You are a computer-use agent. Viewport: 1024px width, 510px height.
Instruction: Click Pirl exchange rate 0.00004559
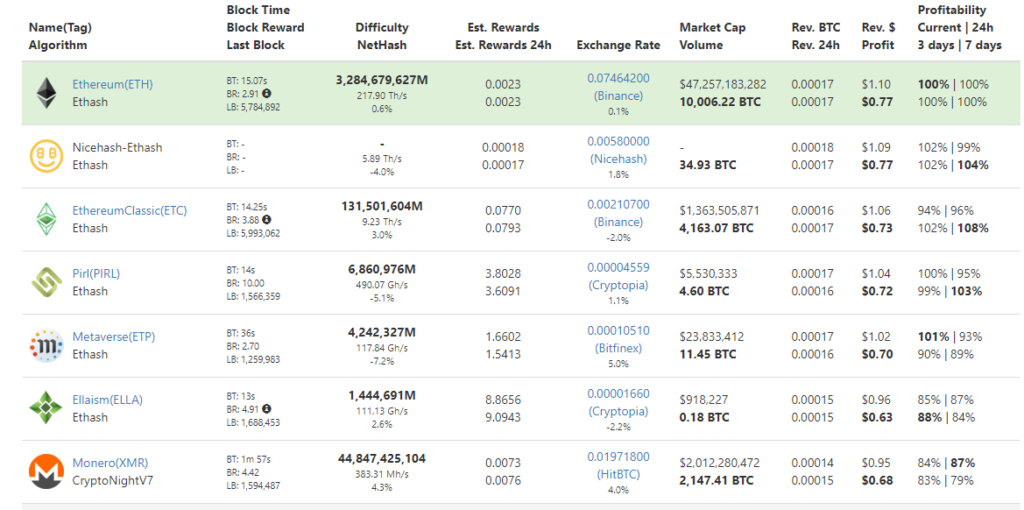(x=618, y=268)
